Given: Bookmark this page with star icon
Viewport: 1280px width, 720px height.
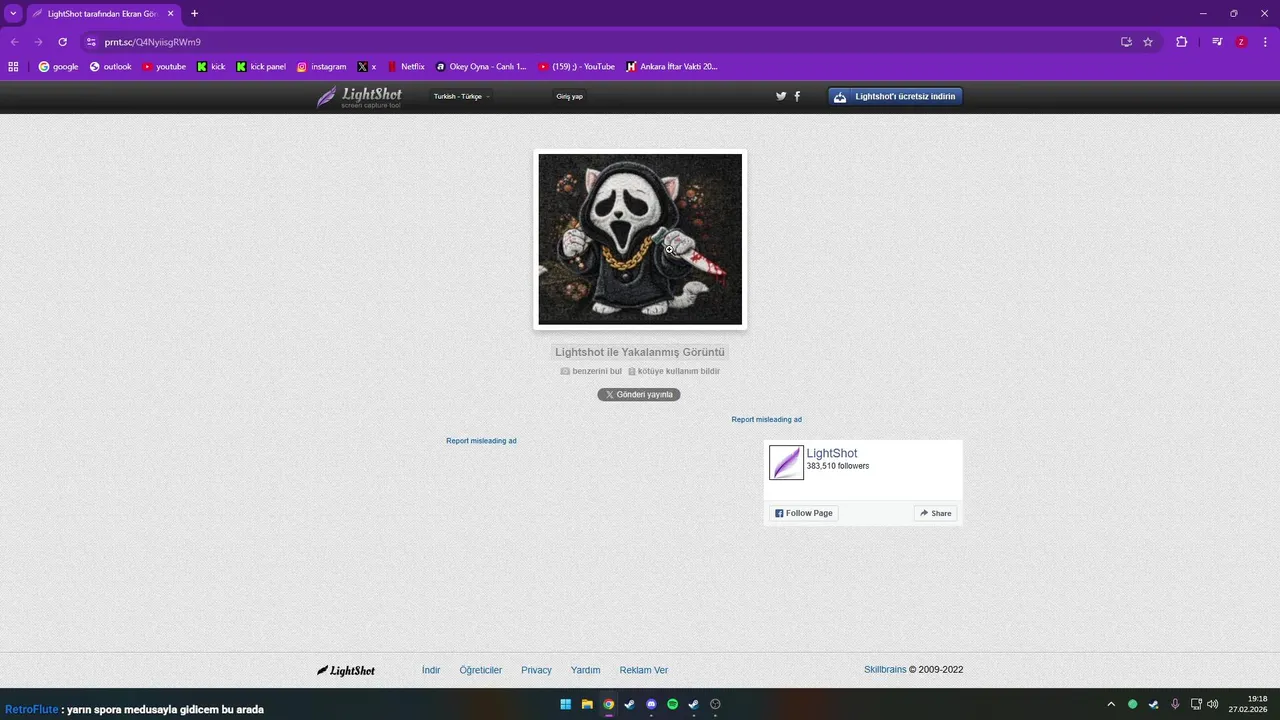Looking at the screenshot, I should tap(1148, 42).
